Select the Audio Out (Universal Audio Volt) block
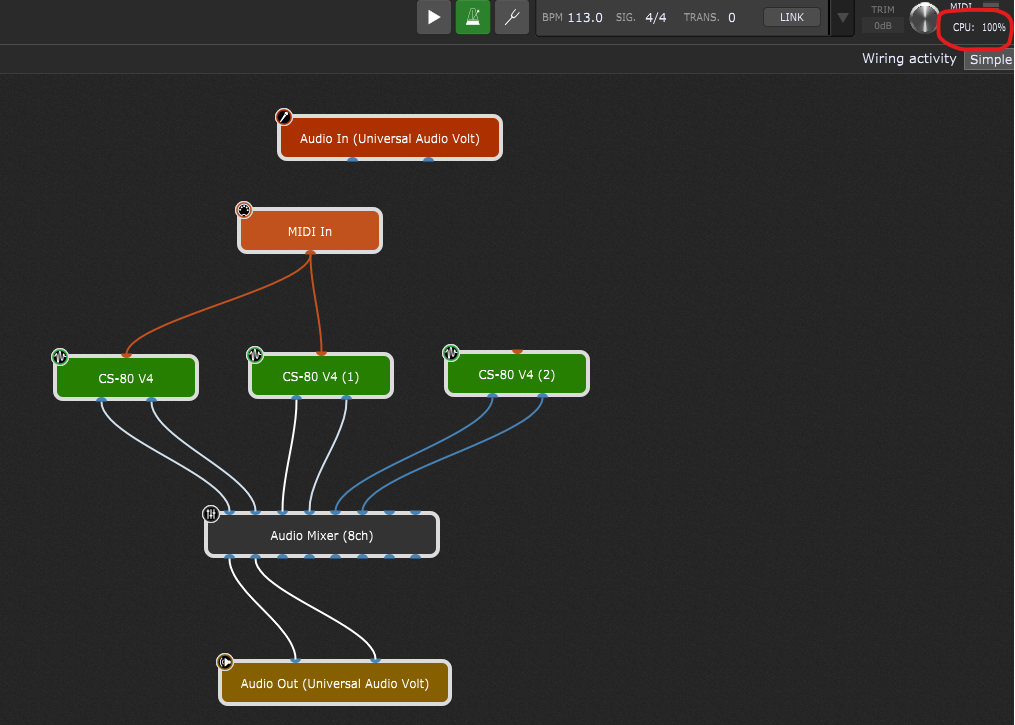This screenshot has width=1015, height=725. point(335,683)
